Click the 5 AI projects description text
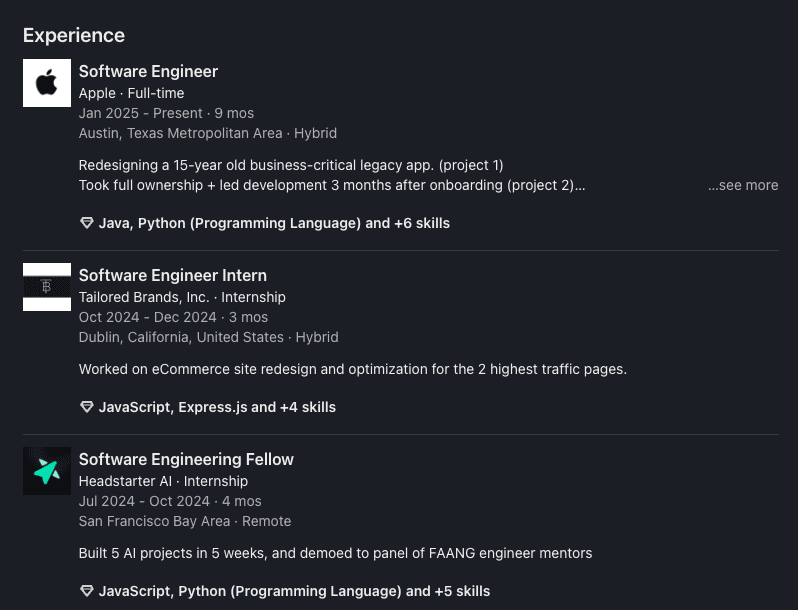This screenshot has width=798, height=610. [x=335, y=553]
